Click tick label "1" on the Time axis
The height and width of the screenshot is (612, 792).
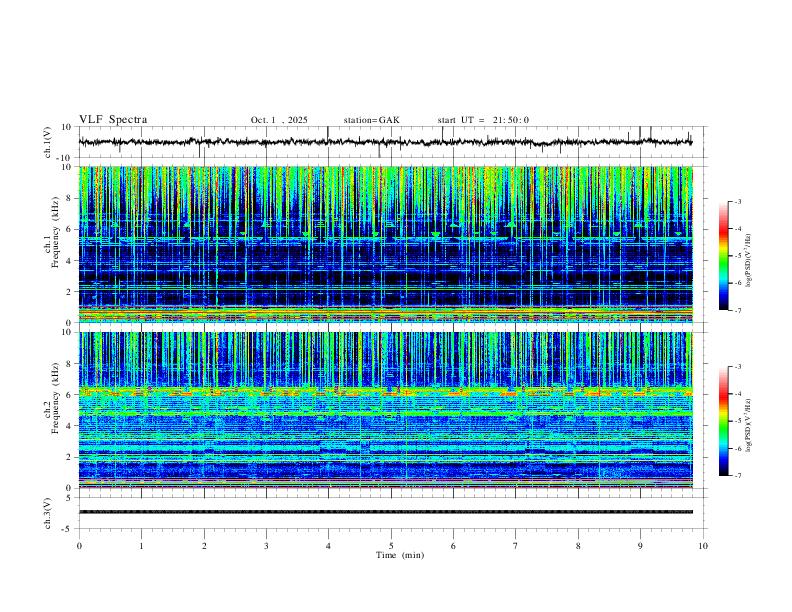(141, 546)
